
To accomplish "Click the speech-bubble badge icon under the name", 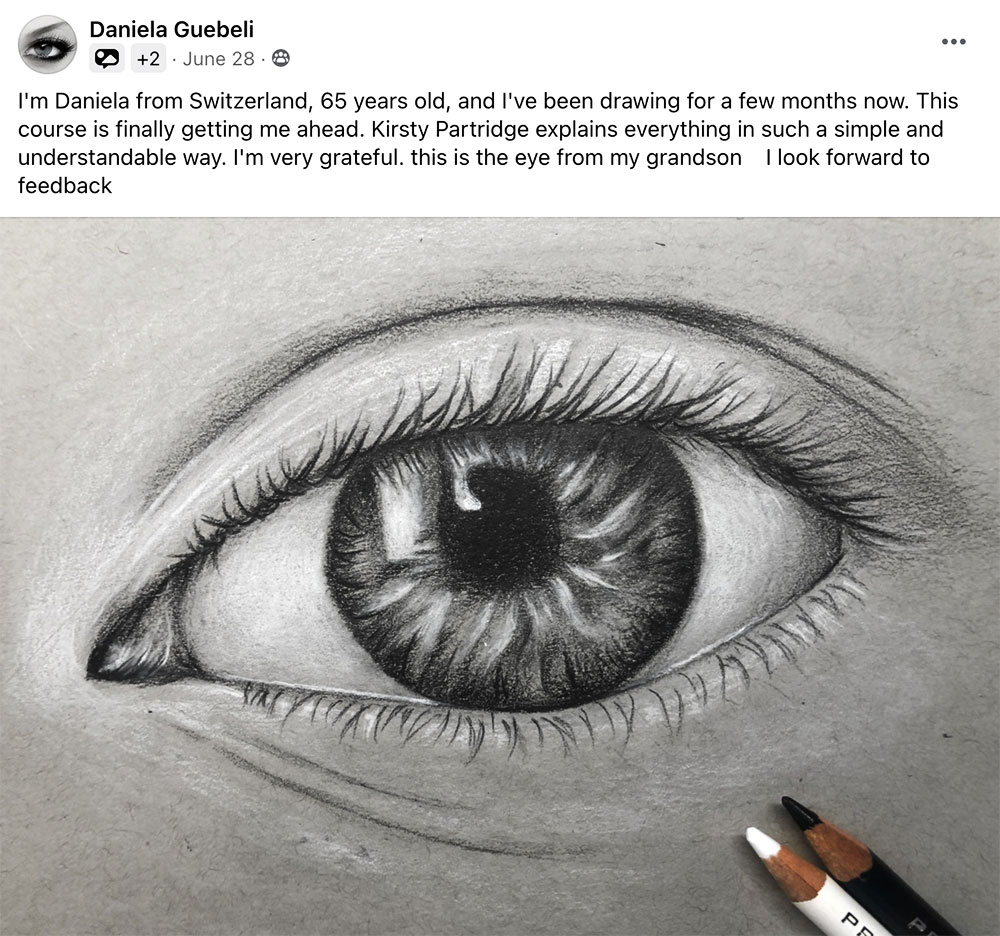I will pyautogui.click(x=107, y=59).
